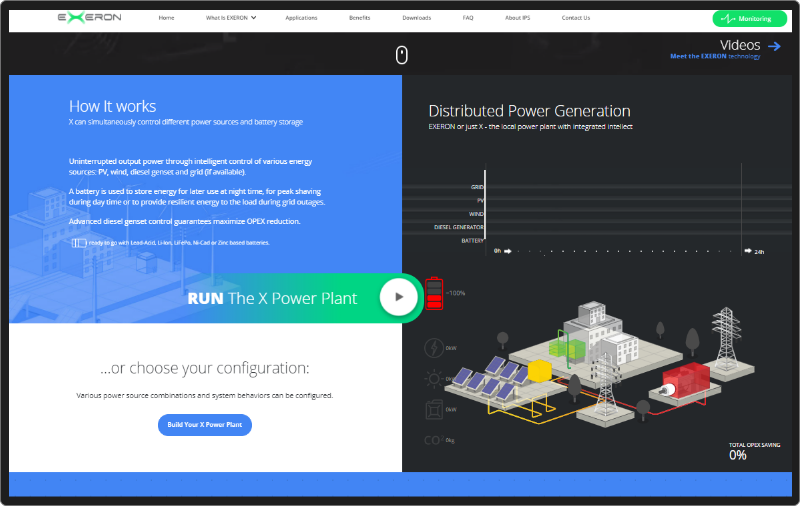Click the yellow battery block in illustration
Screen dimensions: 800x506
539,371
